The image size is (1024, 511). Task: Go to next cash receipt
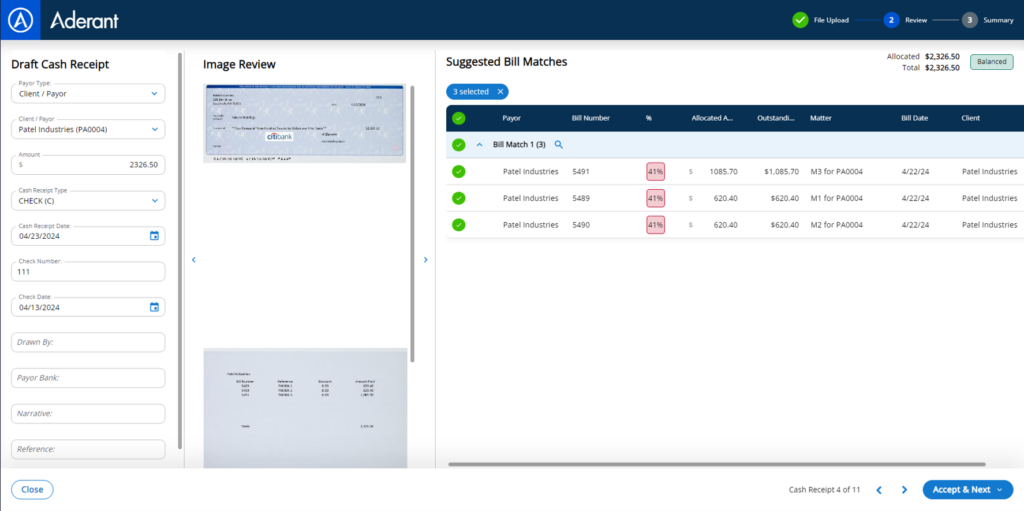[904, 489]
